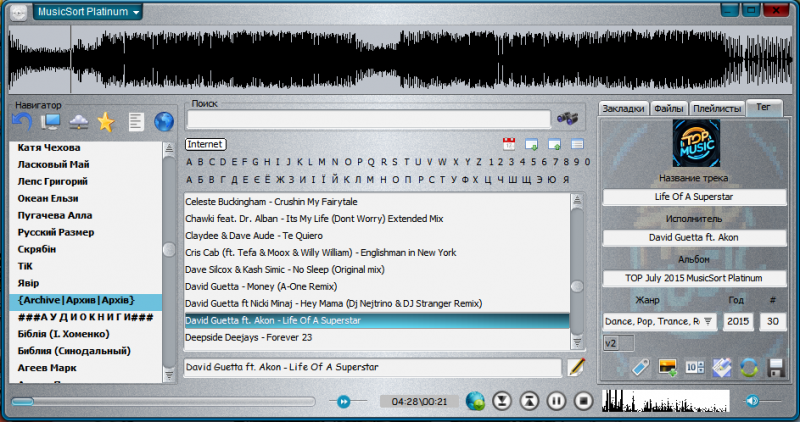Click the waveform display at the top
The image size is (800, 422).
(400, 59)
